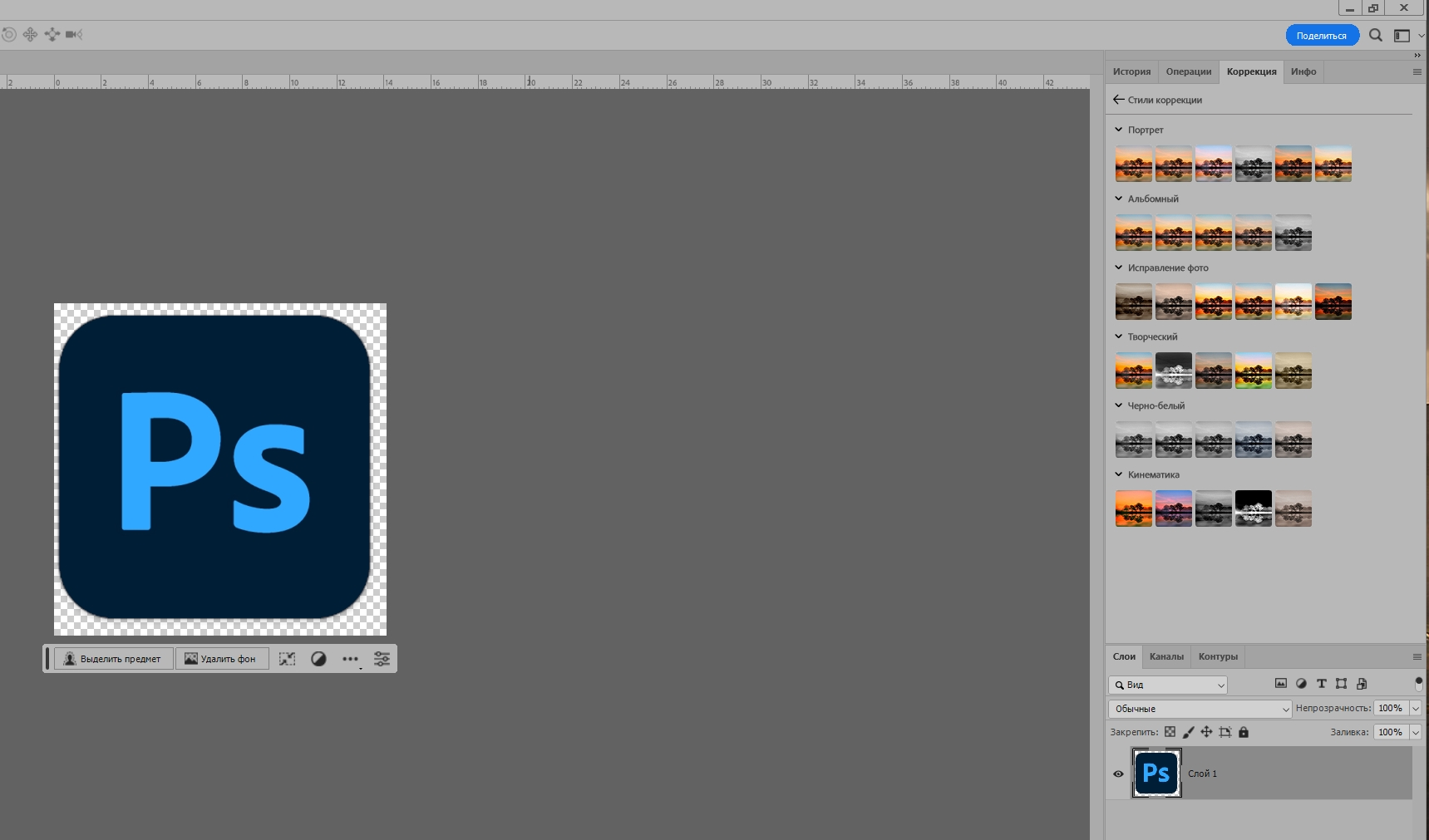Click the Выделить предмет button
The image size is (1429, 840).
(114, 659)
